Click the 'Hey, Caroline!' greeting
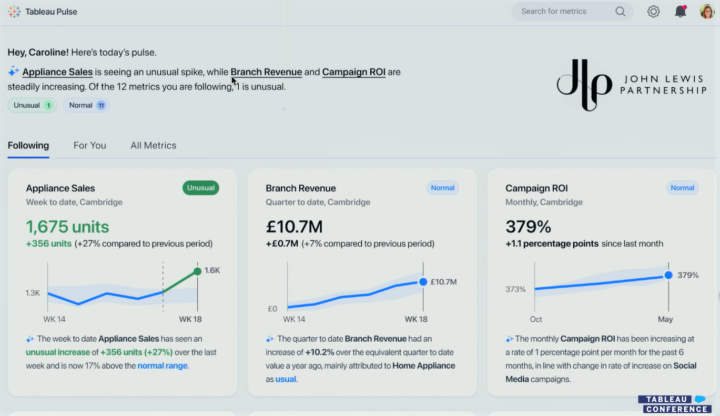The width and height of the screenshot is (720, 416). point(38,52)
